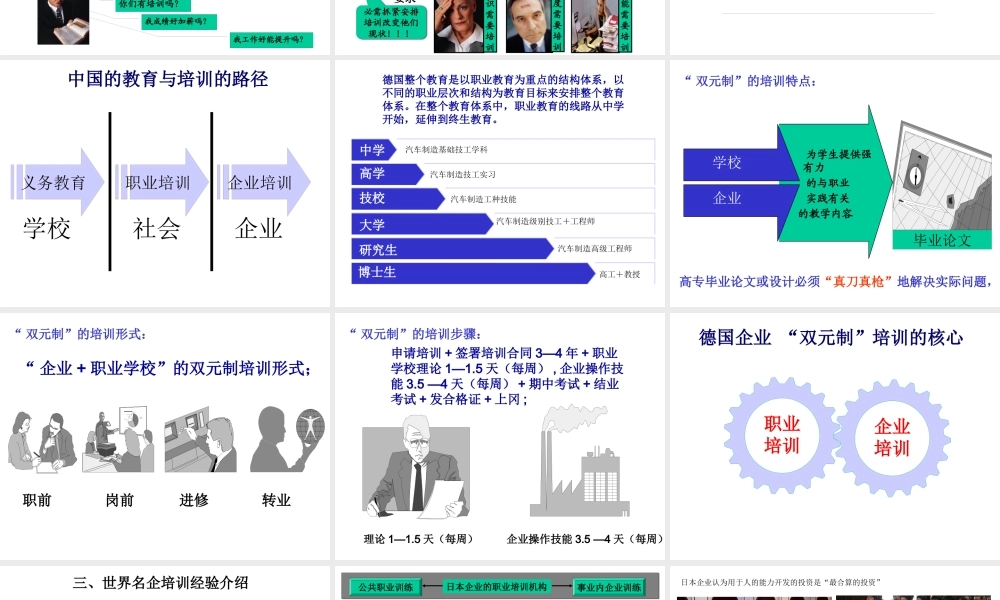Select the caption 理论 1—1.5 天(每周)
This screenshot has width=1000, height=600.
pos(420,539)
